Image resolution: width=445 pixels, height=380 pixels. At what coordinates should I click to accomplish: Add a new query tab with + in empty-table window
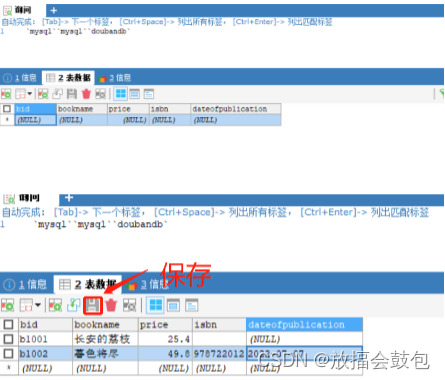click(x=53, y=10)
